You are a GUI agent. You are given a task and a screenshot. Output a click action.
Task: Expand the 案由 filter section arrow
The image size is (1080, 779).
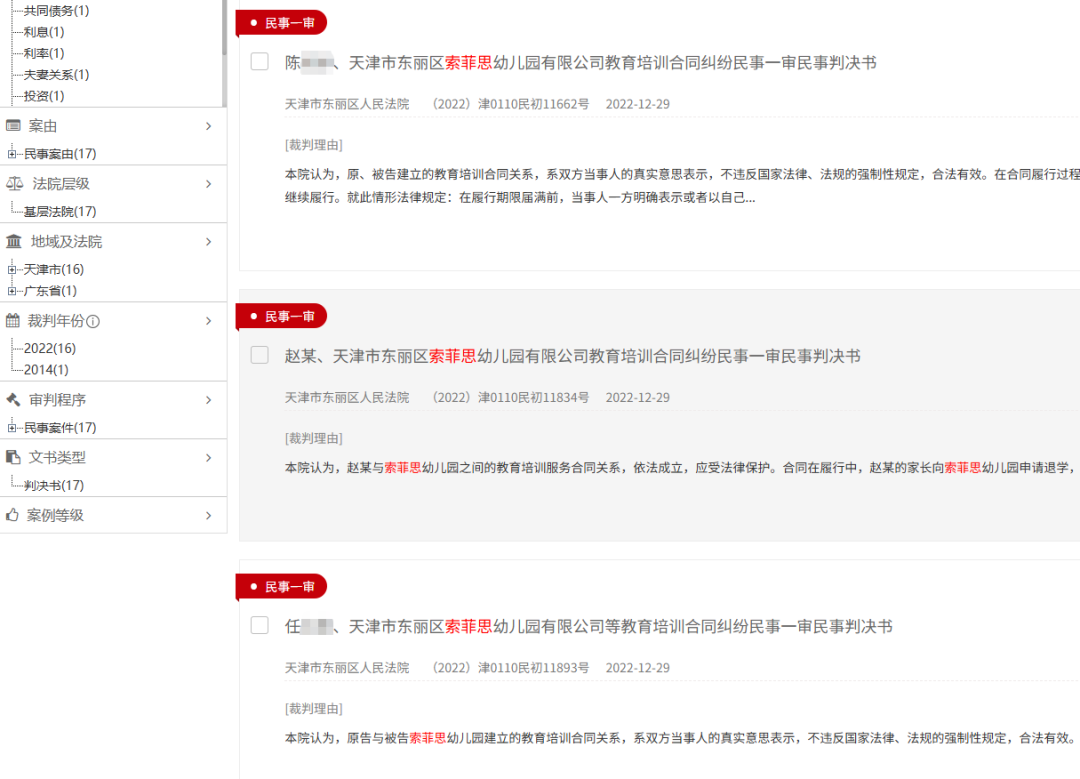(x=209, y=126)
